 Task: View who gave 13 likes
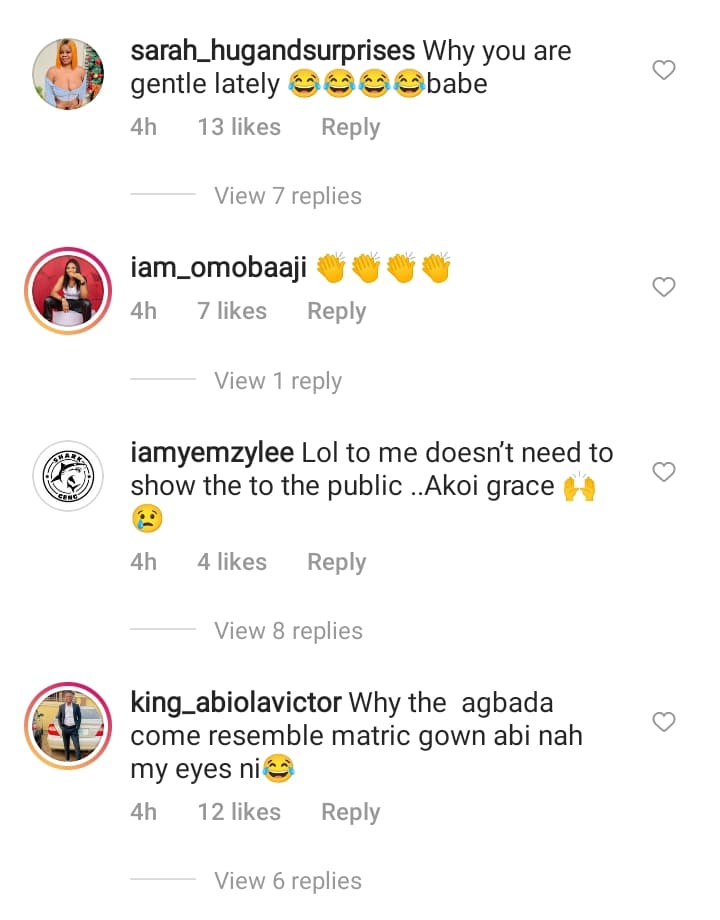pos(239,128)
